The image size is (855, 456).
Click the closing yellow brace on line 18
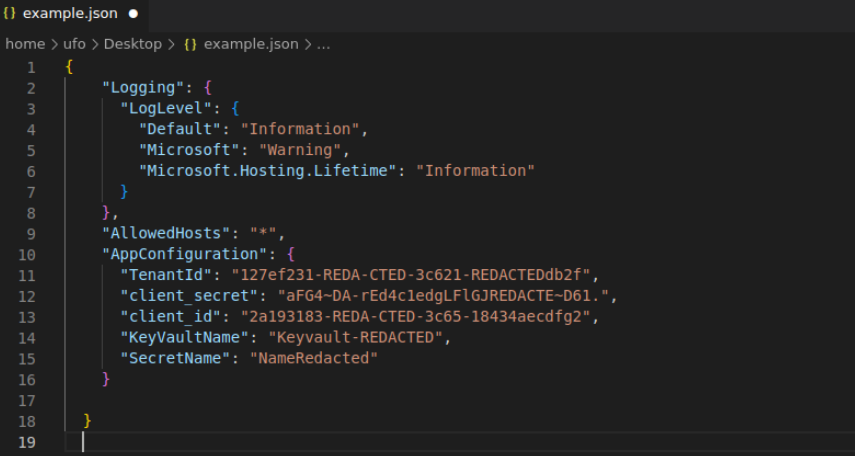[x=87, y=421]
